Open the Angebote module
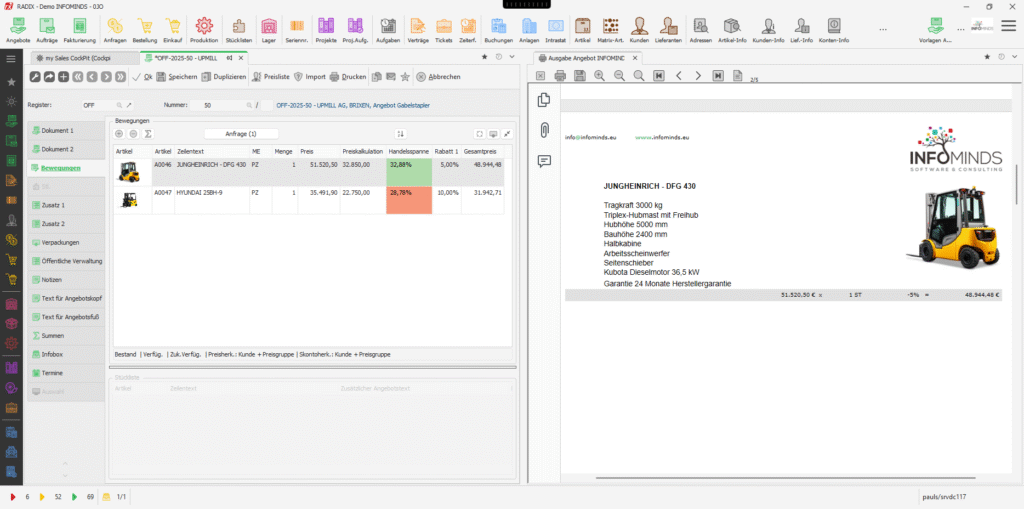The image size is (1024, 509). (18, 30)
